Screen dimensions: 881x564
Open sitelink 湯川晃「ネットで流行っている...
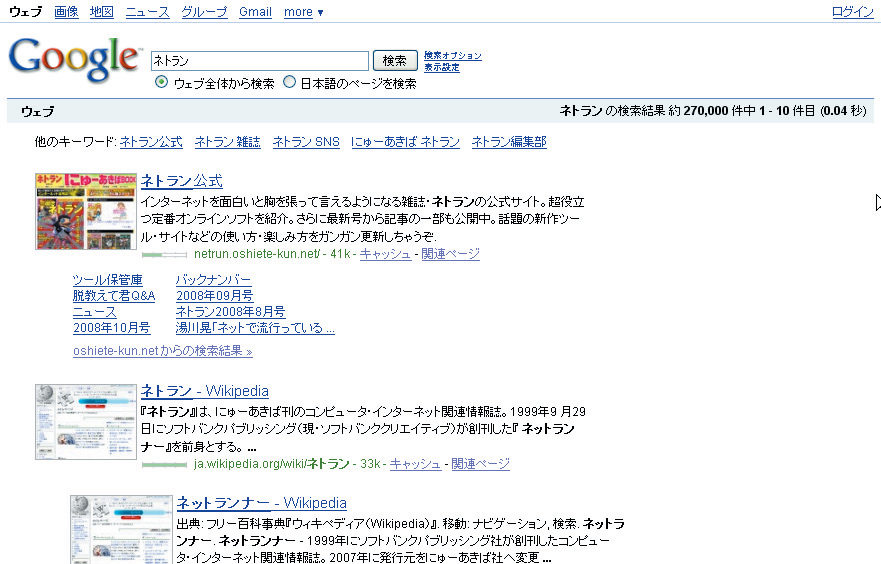(x=255, y=328)
